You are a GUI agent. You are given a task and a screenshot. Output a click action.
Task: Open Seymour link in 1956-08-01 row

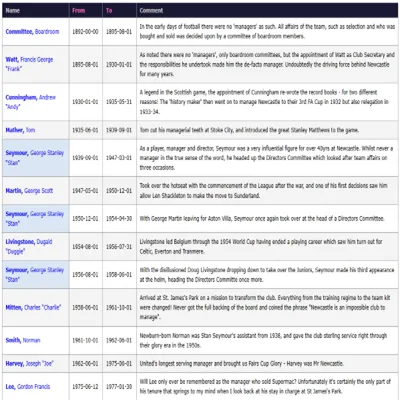pyautogui.click(x=35, y=275)
